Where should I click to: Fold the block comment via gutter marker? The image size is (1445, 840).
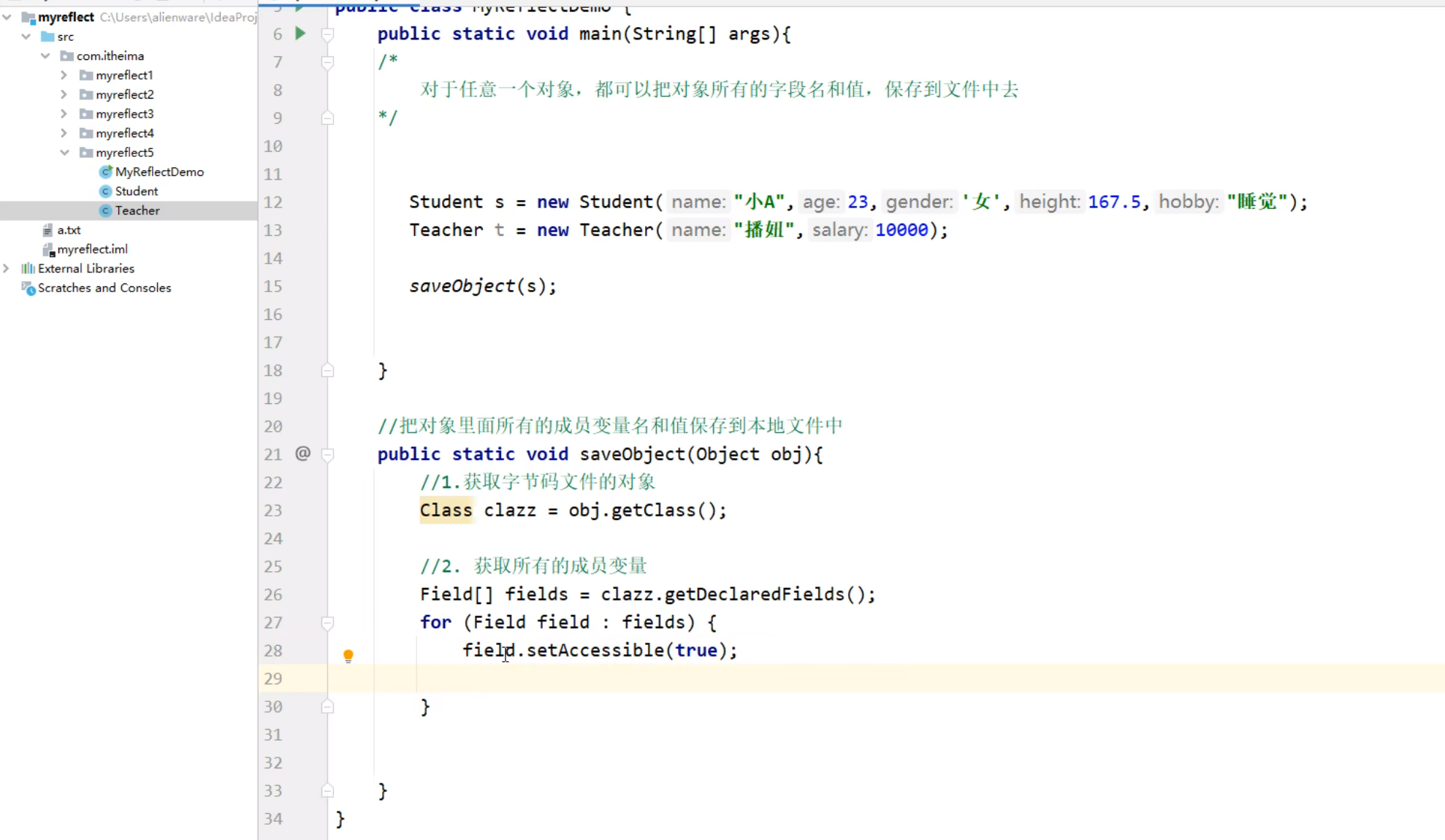(328, 62)
